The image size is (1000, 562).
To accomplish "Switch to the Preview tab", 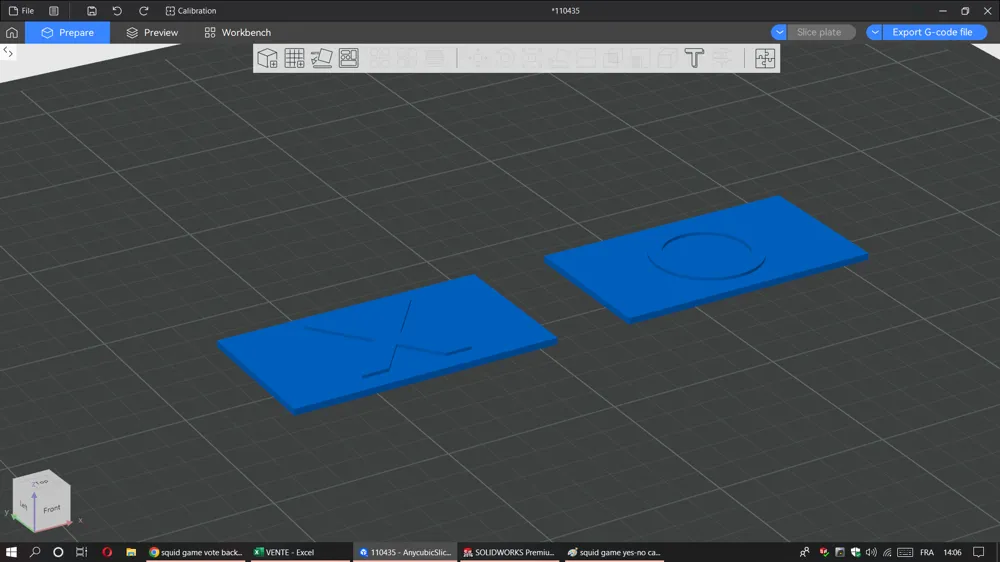I will pos(152,33).
